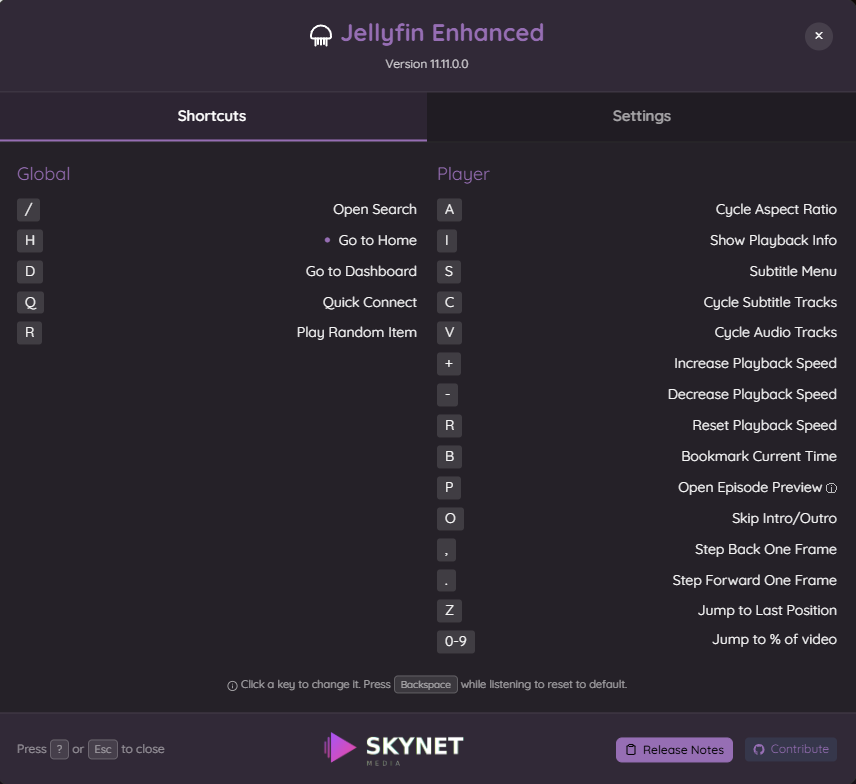Rebind the B key for Bookmark Current Time
The height and width of the screenshot is (784, 856).
(449, 456)
